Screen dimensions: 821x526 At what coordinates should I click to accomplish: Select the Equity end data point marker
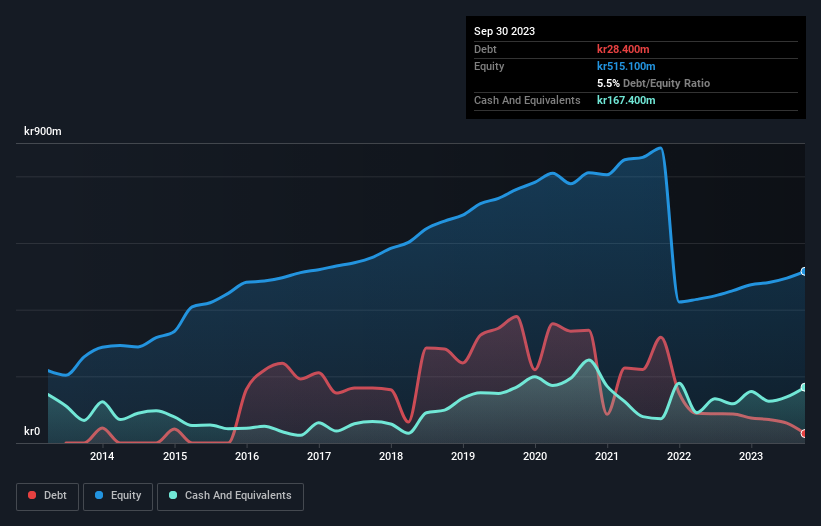[x=804, y=272]
